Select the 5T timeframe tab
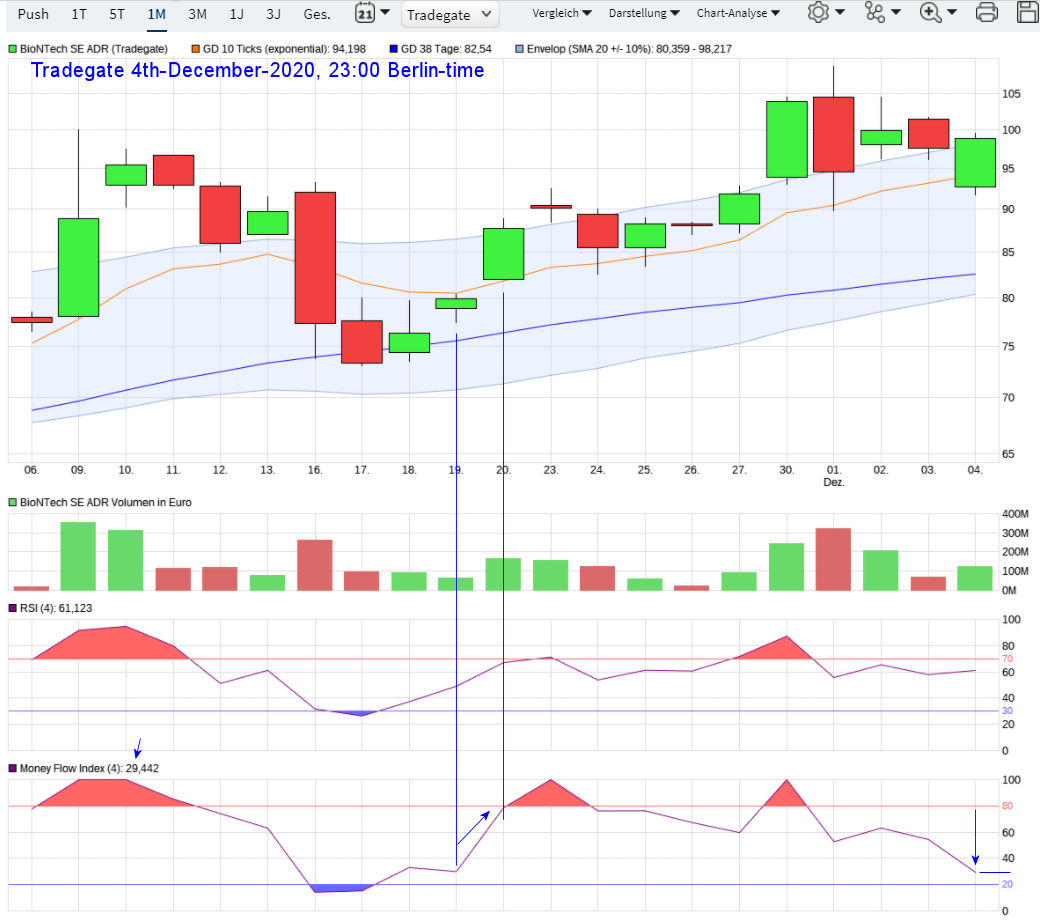 117,14
